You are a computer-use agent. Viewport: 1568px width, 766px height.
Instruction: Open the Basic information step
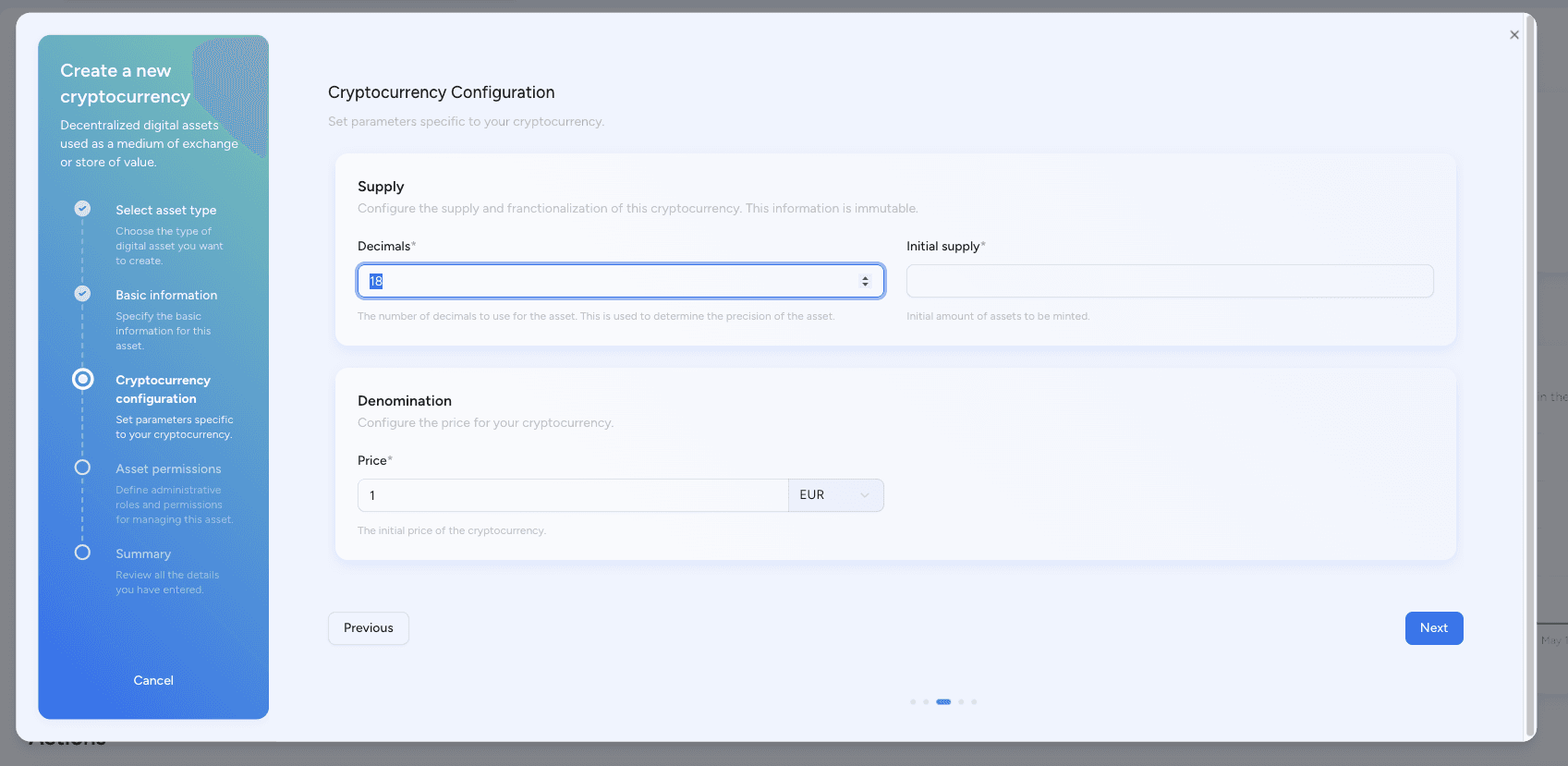coord(166,296)
